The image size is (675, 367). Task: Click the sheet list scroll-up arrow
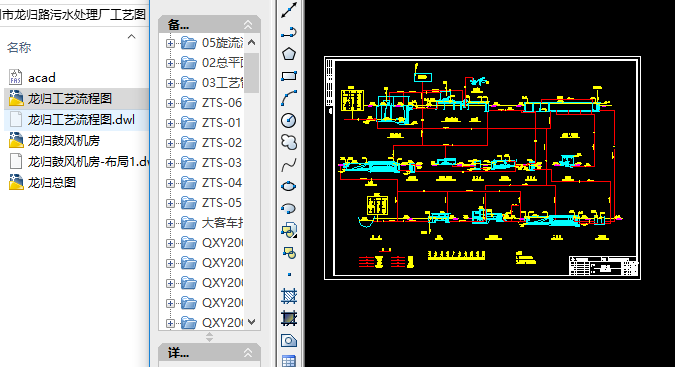point(252,43)
